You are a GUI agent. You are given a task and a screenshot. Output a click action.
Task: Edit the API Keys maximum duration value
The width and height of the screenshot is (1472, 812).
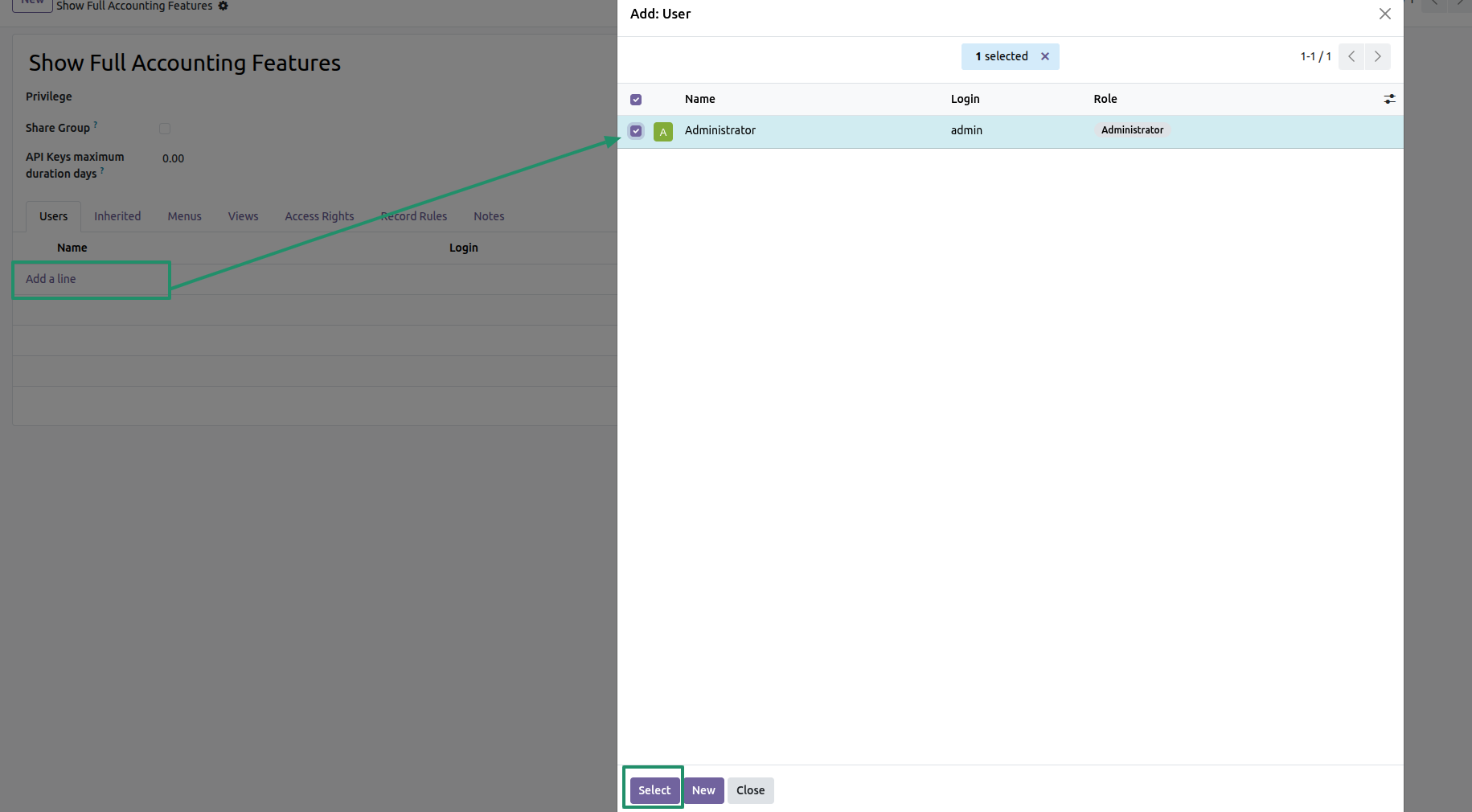tap(173, 158)
